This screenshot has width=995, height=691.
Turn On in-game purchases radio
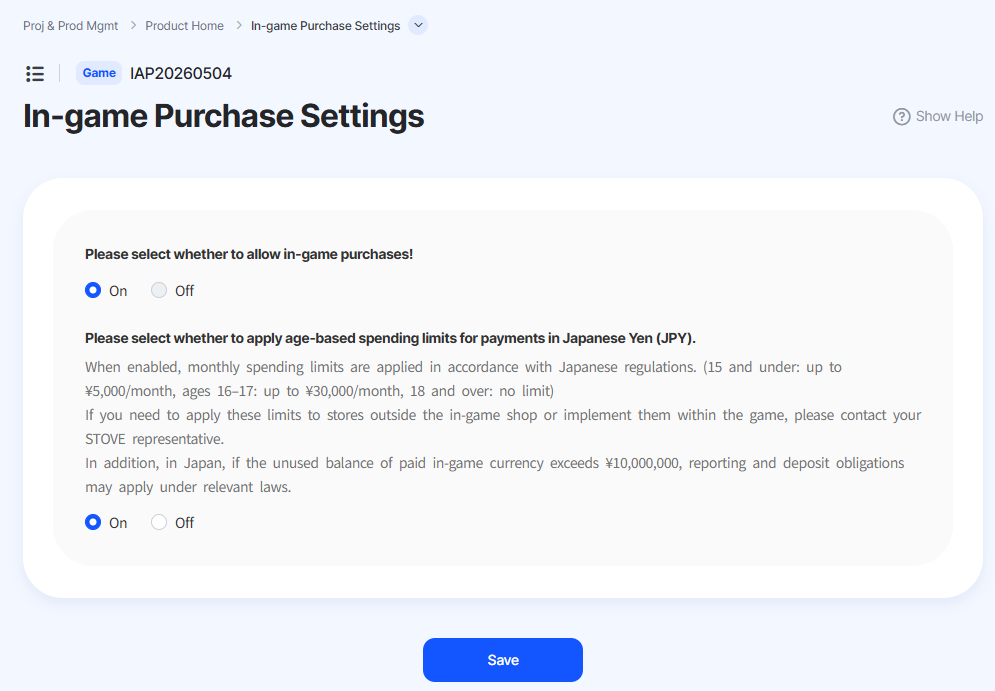coord(93,291)
